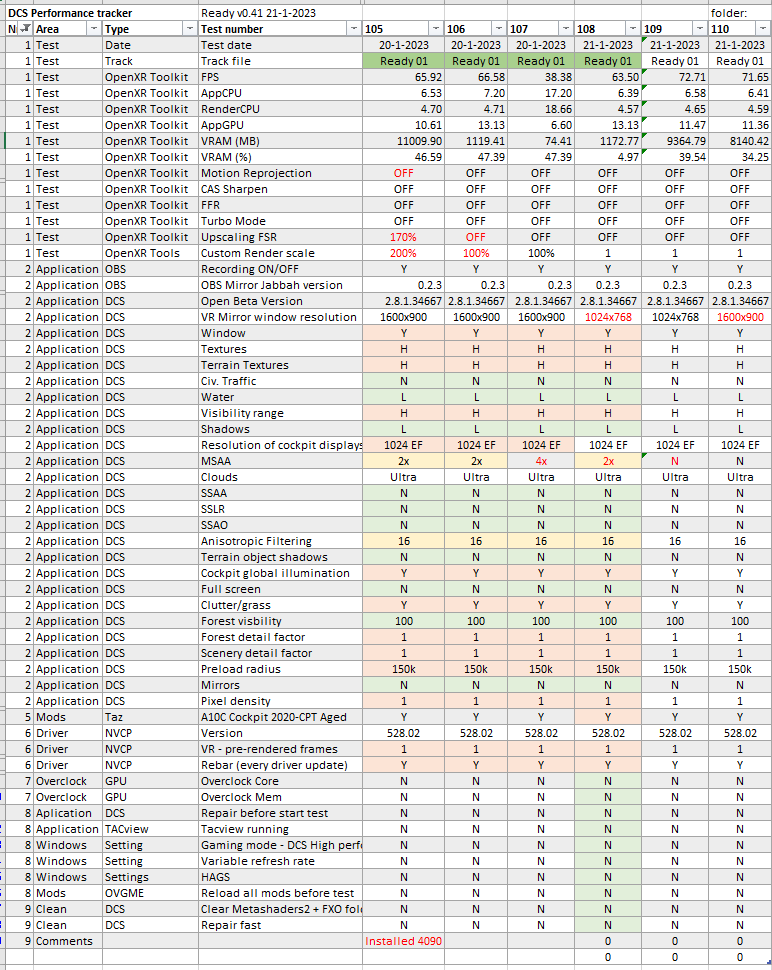Select the 'Open Beta Version' label cell
This screenshot has height=970, width=772.
click(x=280, y=301)
